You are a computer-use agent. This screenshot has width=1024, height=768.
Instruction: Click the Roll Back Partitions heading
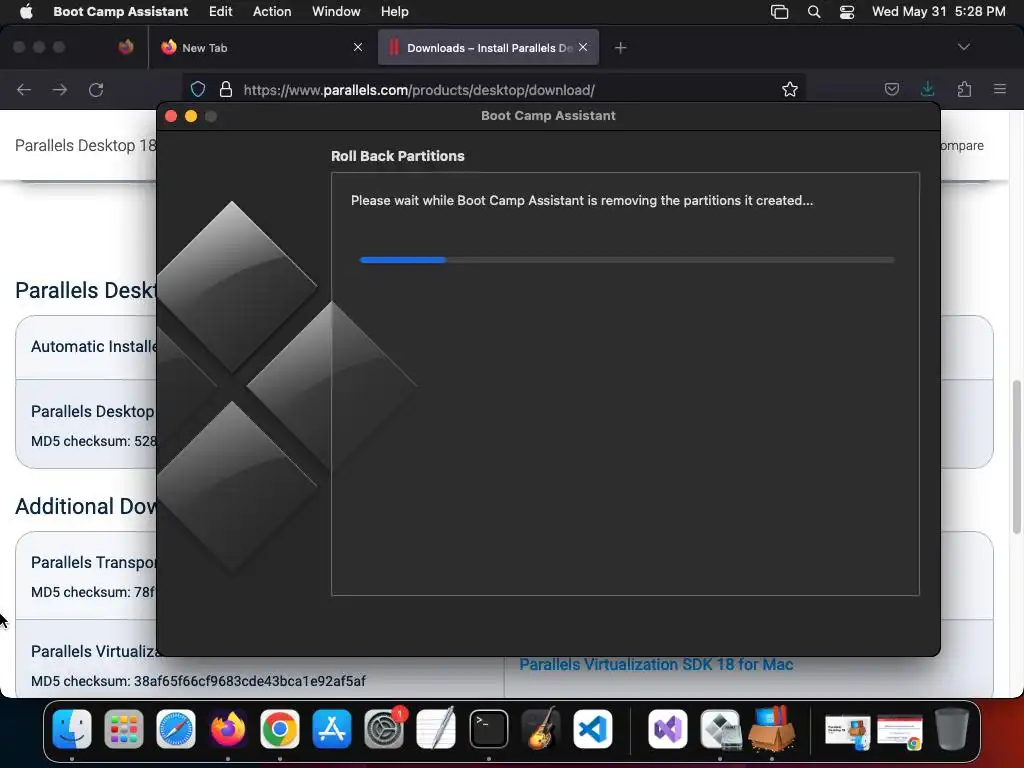[x=398, y=156]
